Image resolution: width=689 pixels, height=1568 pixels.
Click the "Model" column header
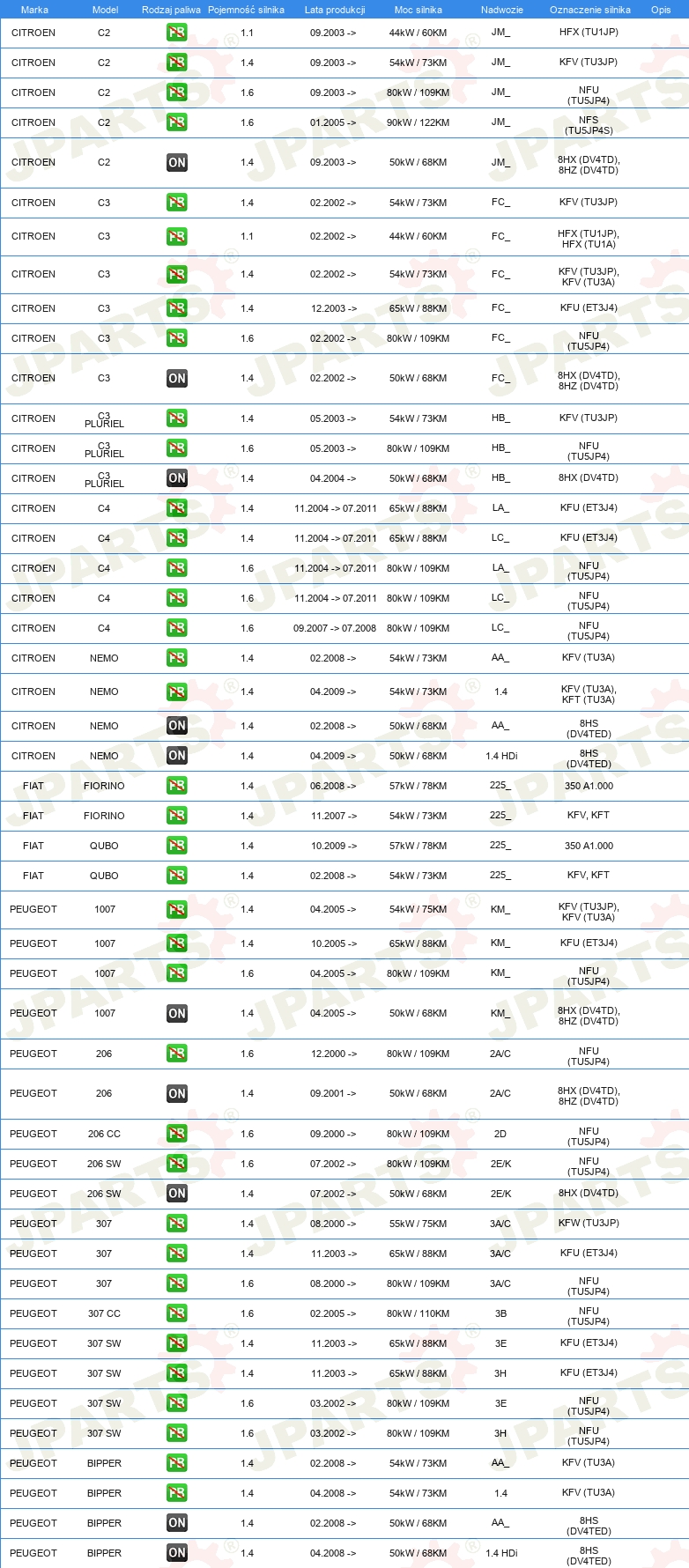106,10
